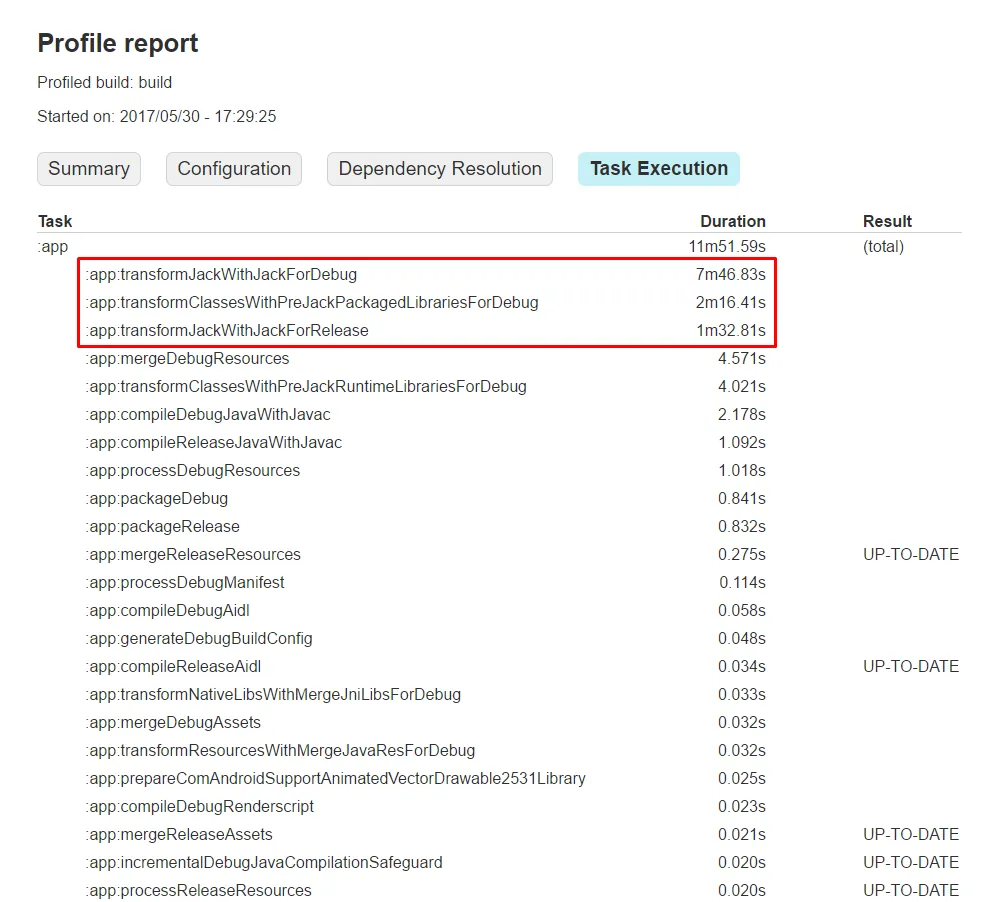983x902 pixels.
Task: Open the Summary tab
Action: tap(89, 169)
